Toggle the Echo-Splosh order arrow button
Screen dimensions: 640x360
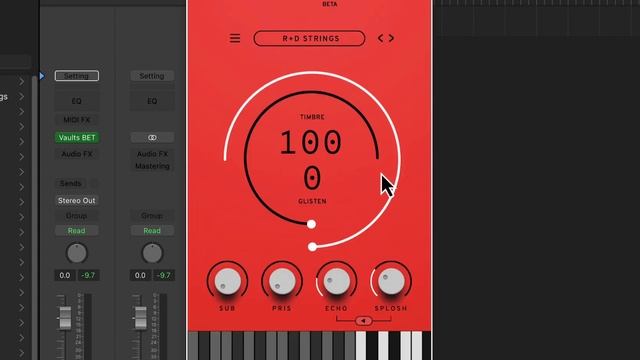(x=363, y=321)
